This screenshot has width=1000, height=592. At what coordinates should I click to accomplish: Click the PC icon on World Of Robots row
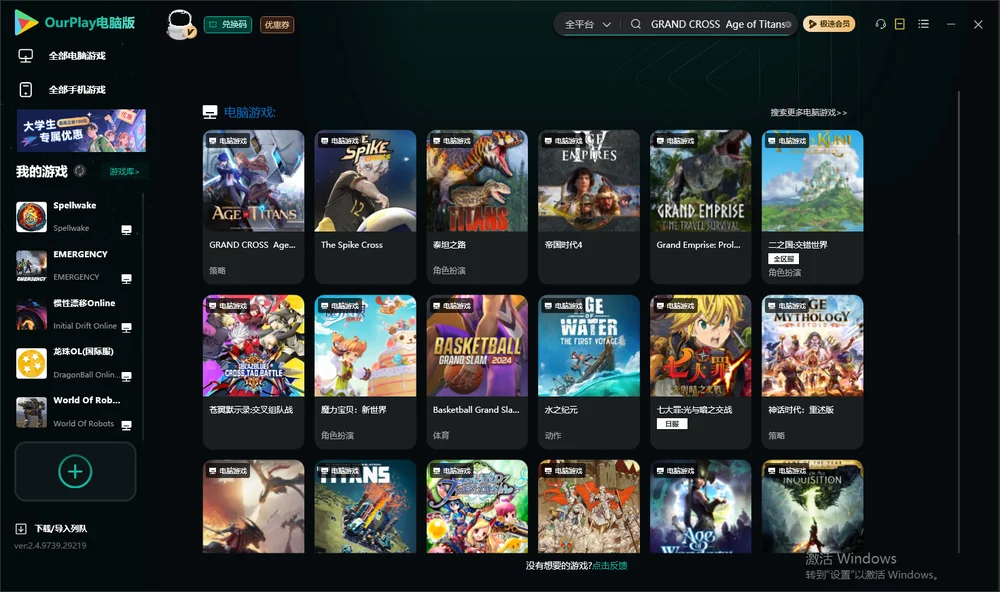126,426
